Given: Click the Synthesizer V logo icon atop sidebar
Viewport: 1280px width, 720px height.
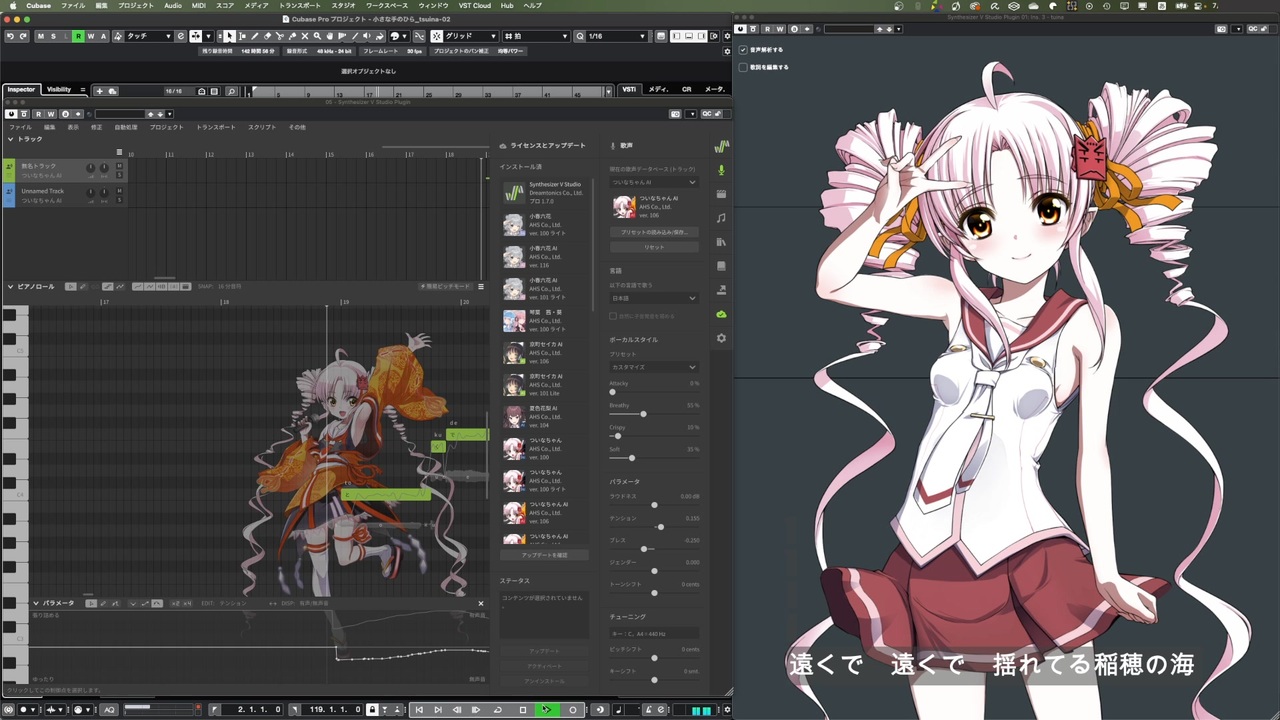Looking at the screenshot, I should pos(721,146).
